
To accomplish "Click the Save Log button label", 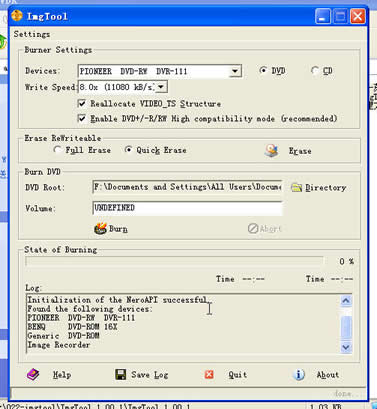I will [149, 375].
